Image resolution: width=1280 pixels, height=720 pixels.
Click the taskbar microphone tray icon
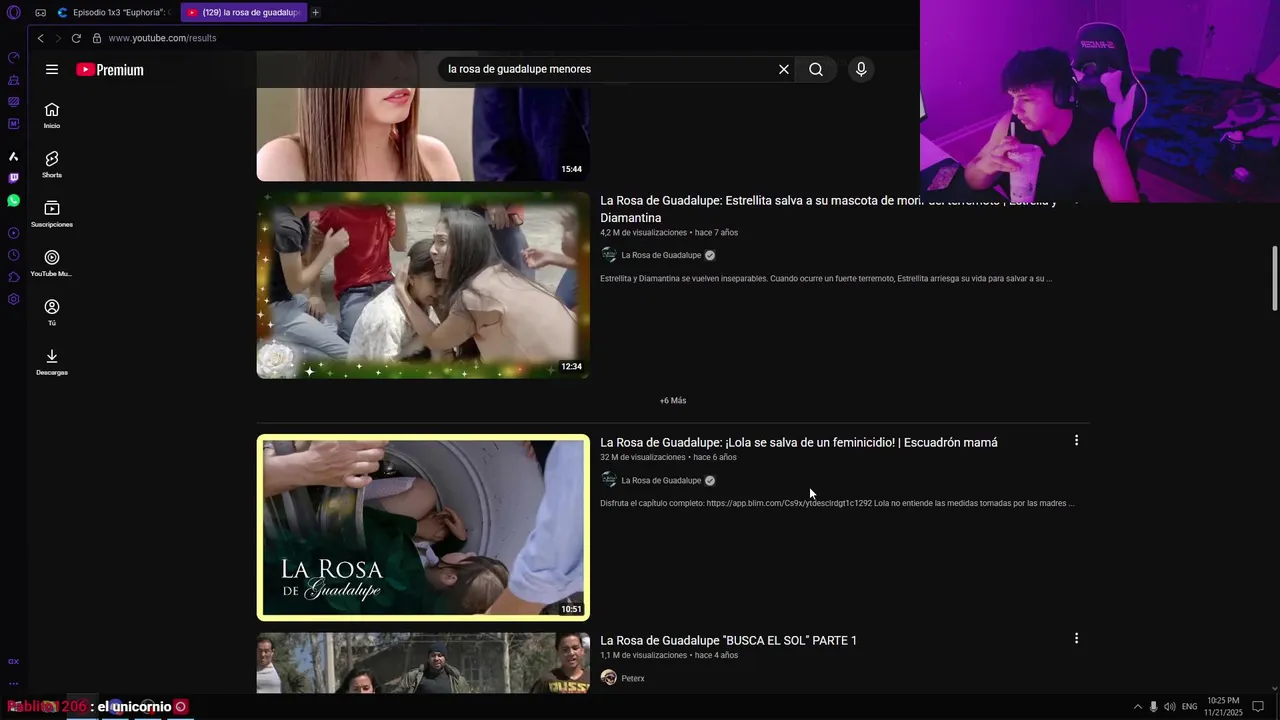click(1153, 707)
